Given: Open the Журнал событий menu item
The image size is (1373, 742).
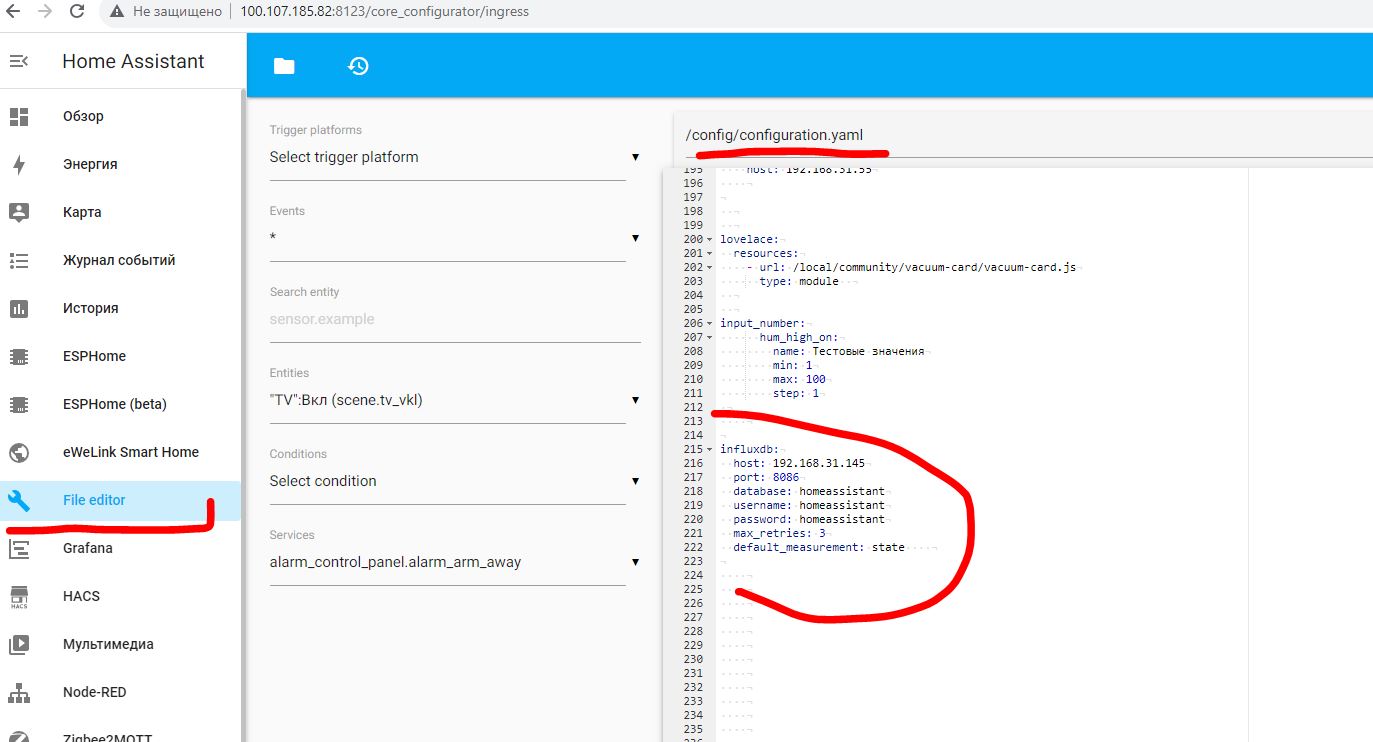Looking at the screenshot, I should 120,260.
